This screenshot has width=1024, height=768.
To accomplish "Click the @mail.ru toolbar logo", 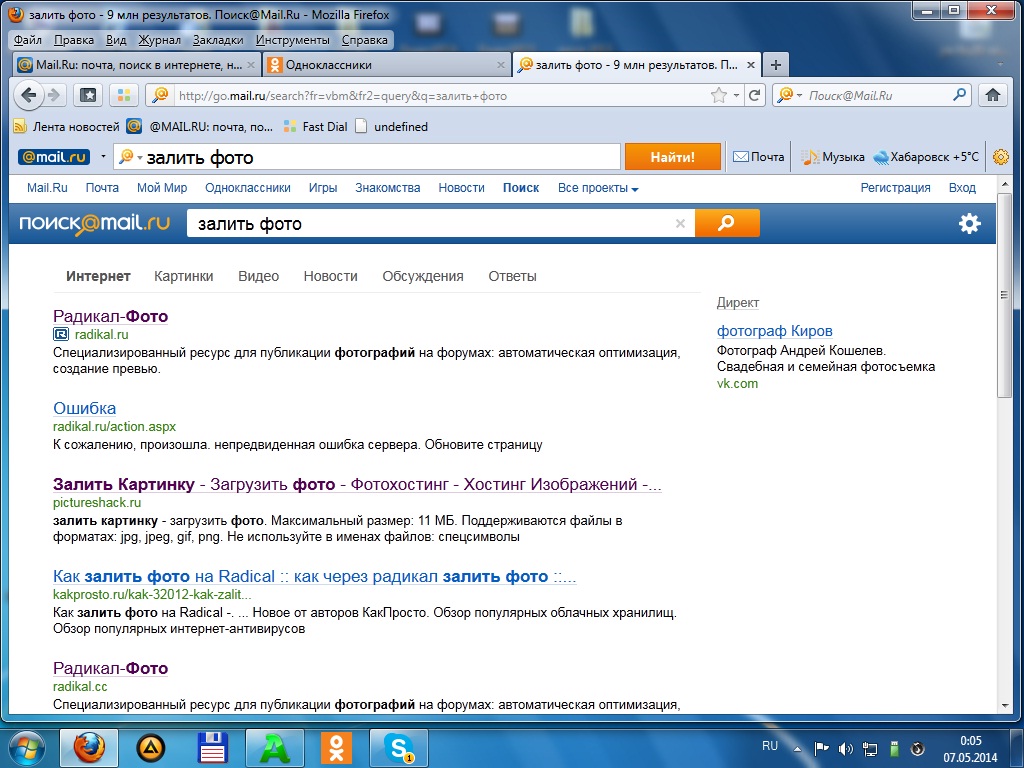I will 54,157.
